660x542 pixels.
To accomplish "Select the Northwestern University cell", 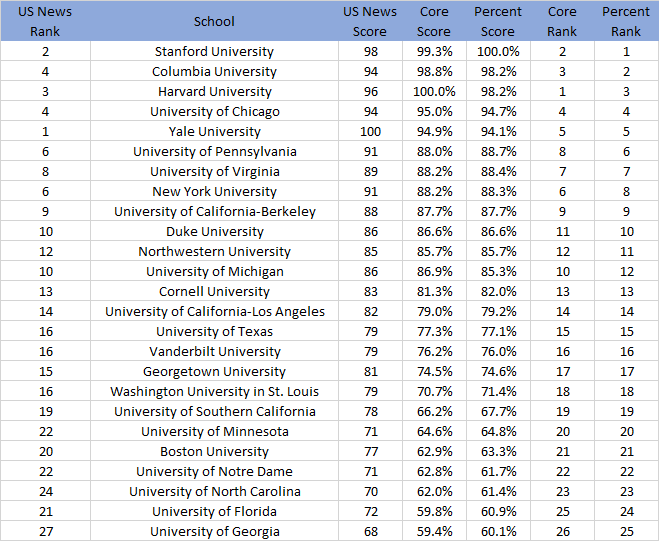I will pyautogui.click(x=214, y=251).
